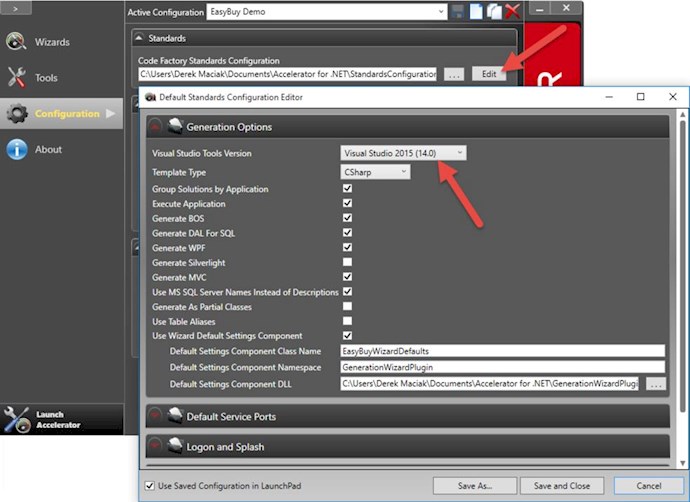Click the Logon and Splash section icon
This screenshot has width=690, height=502.
pyautogui.click(x=175, y=446)
